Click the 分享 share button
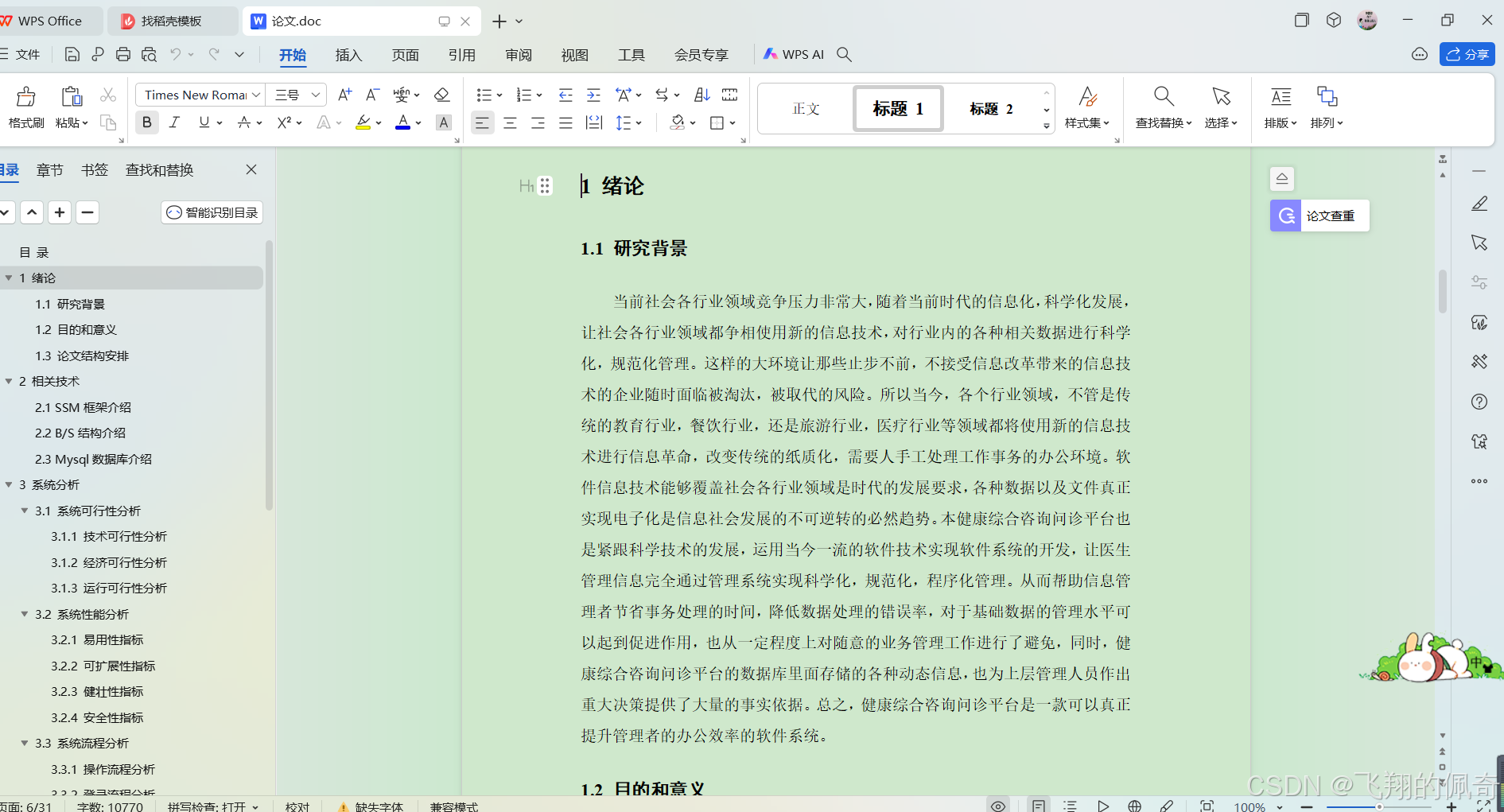This screenshot has width=1504, height=812. [x=1467, y=54]
